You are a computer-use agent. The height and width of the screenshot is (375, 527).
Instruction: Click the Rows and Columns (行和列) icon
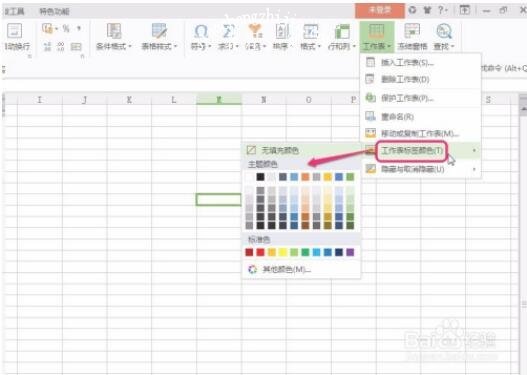342,32
